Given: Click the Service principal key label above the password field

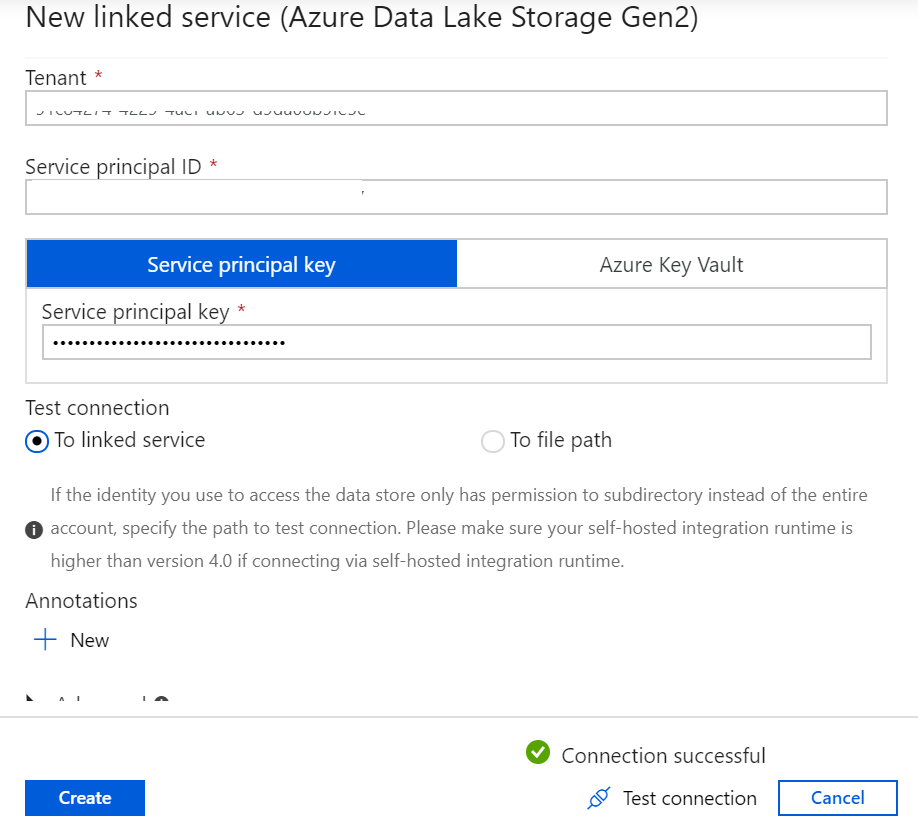Looking at the screenshot, I should [135, 312].
